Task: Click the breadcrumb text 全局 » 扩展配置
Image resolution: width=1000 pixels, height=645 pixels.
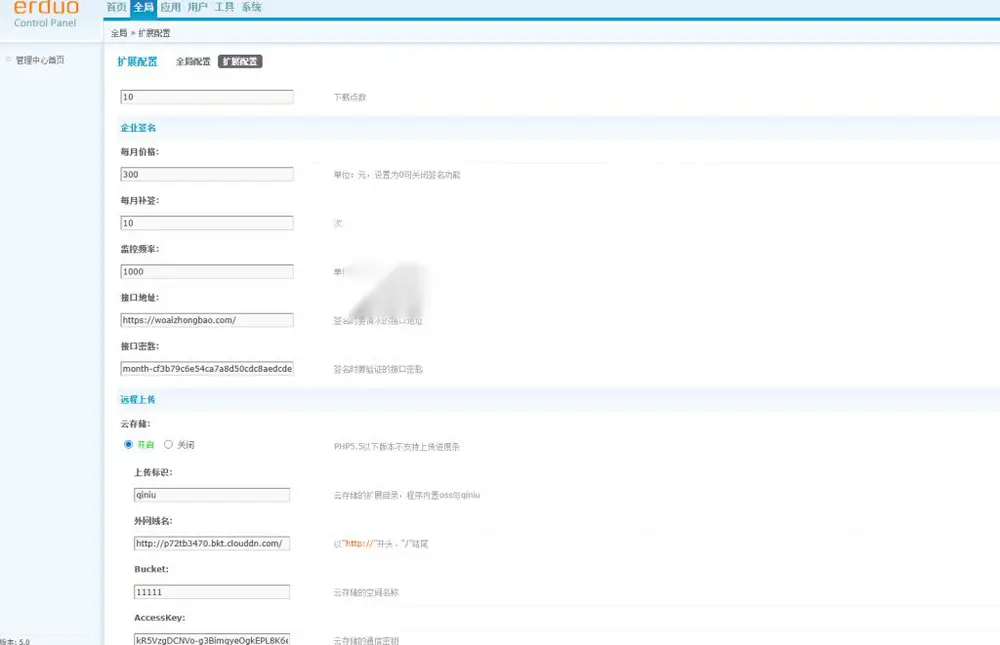Action: (x=140, y=33)
